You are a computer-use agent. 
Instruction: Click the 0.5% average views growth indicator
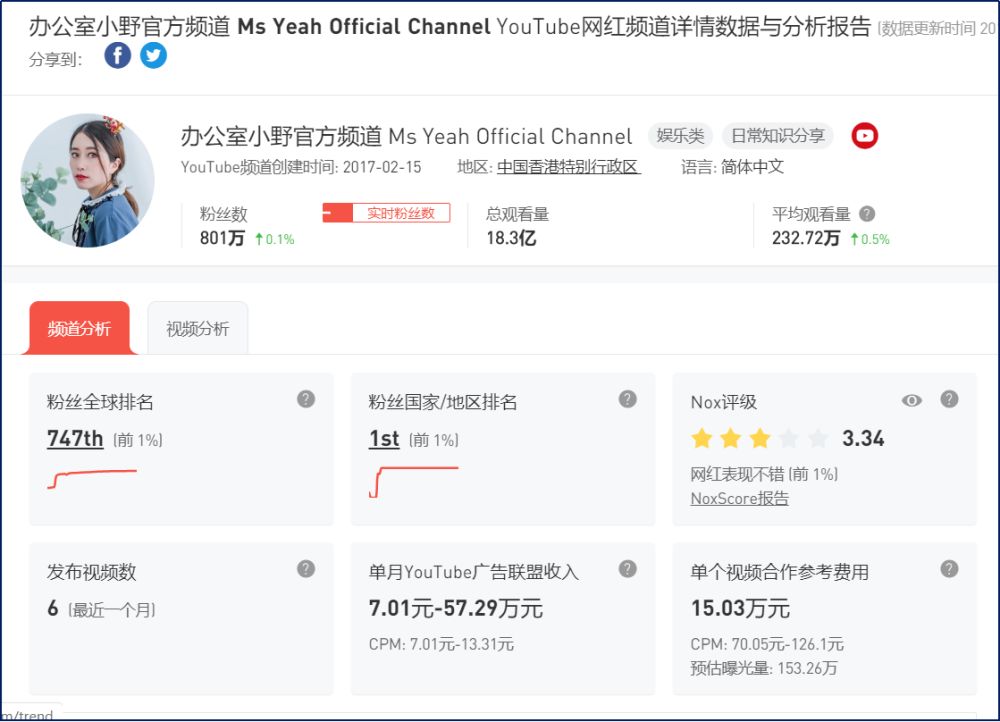coord(870,239)
